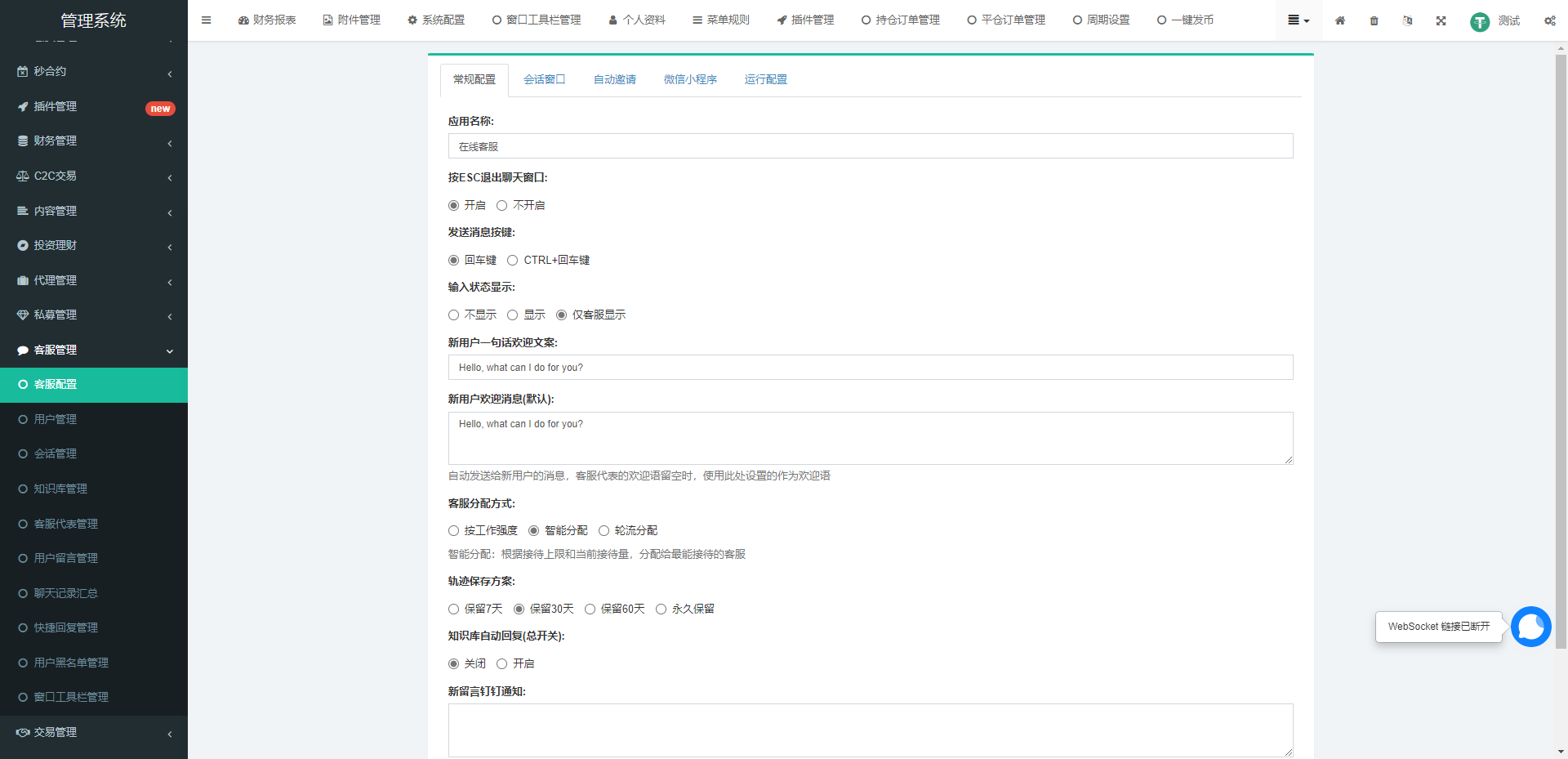Image resolution: width=1568 pixels, height=759 pixels.
Task: Click the 财务报表 dashboard icon in top nav
Action: pos(243,20)
